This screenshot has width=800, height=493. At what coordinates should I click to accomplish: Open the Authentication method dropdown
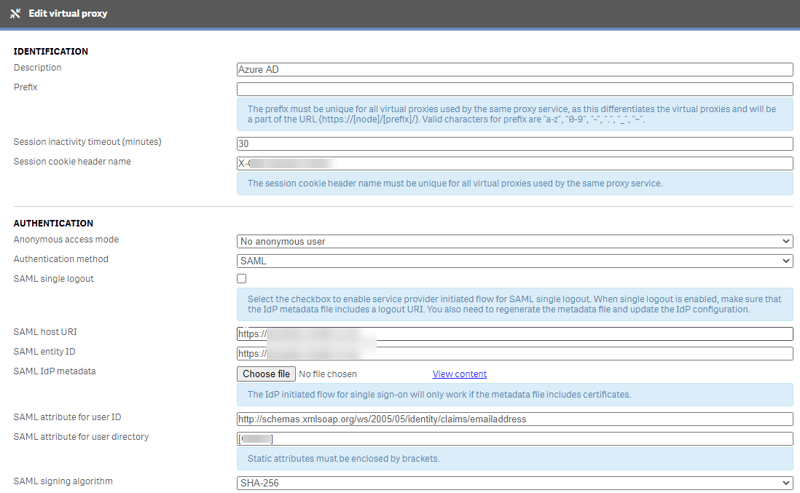pos(515,261)
